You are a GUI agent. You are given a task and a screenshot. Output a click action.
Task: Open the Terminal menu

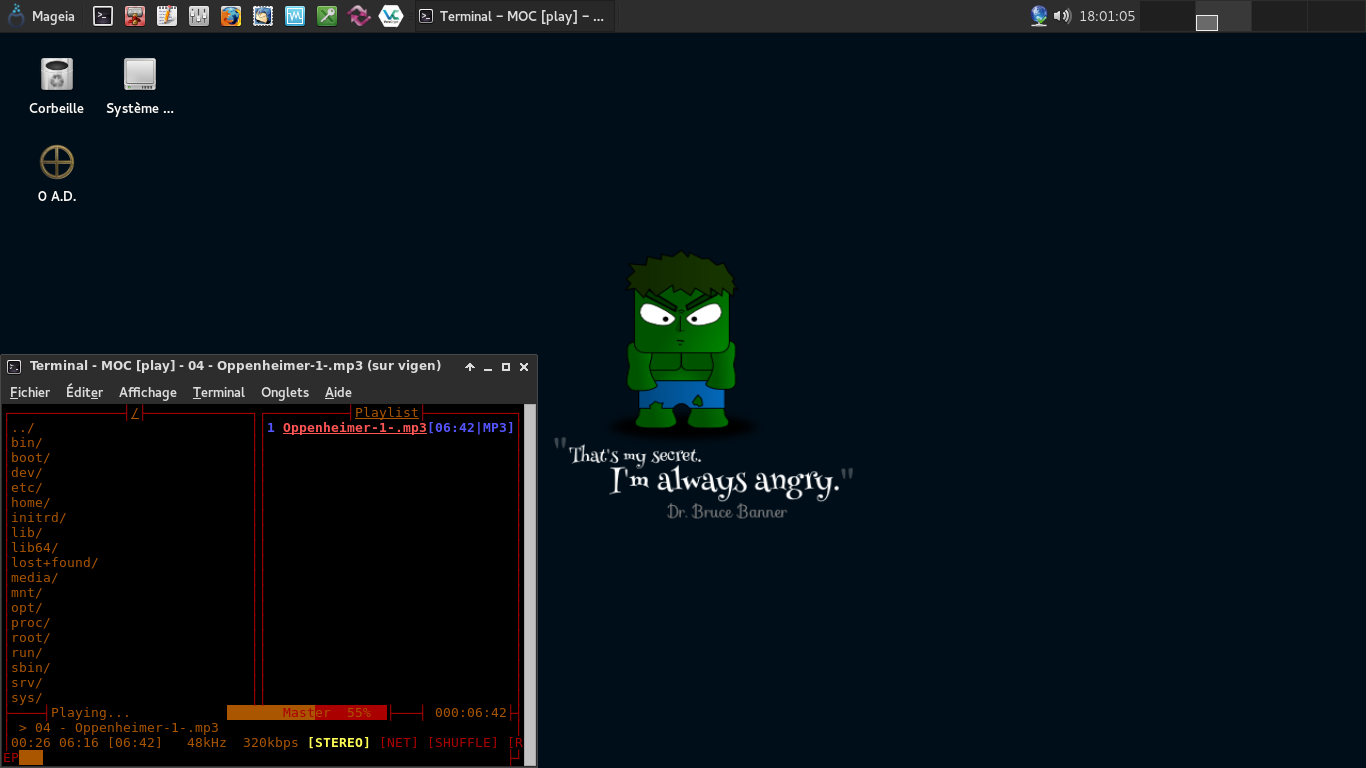coord(219,392)
